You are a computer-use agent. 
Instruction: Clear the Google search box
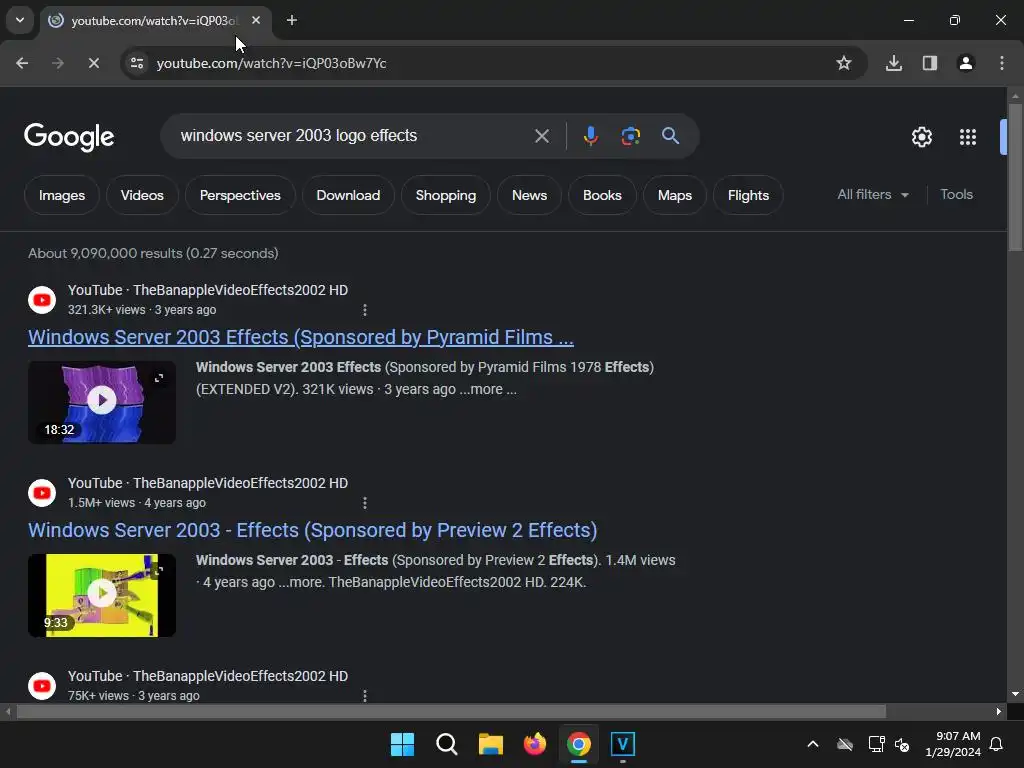(x=542, y=136)
